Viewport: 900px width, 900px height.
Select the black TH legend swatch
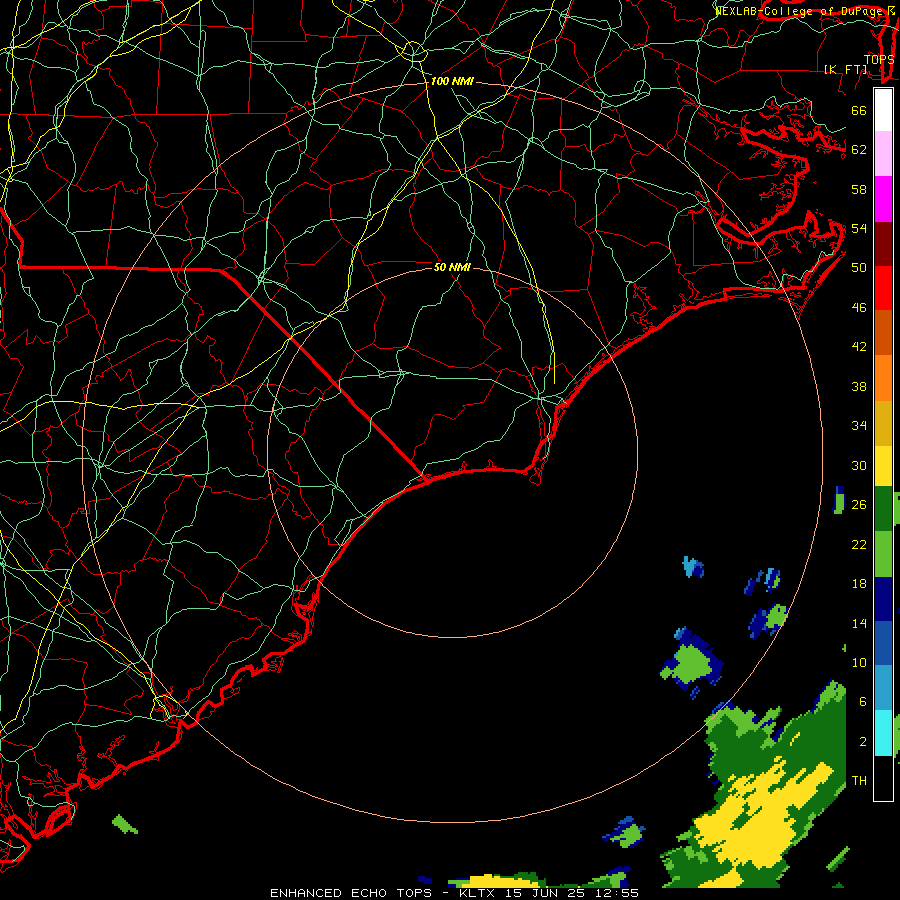point(883,777)
